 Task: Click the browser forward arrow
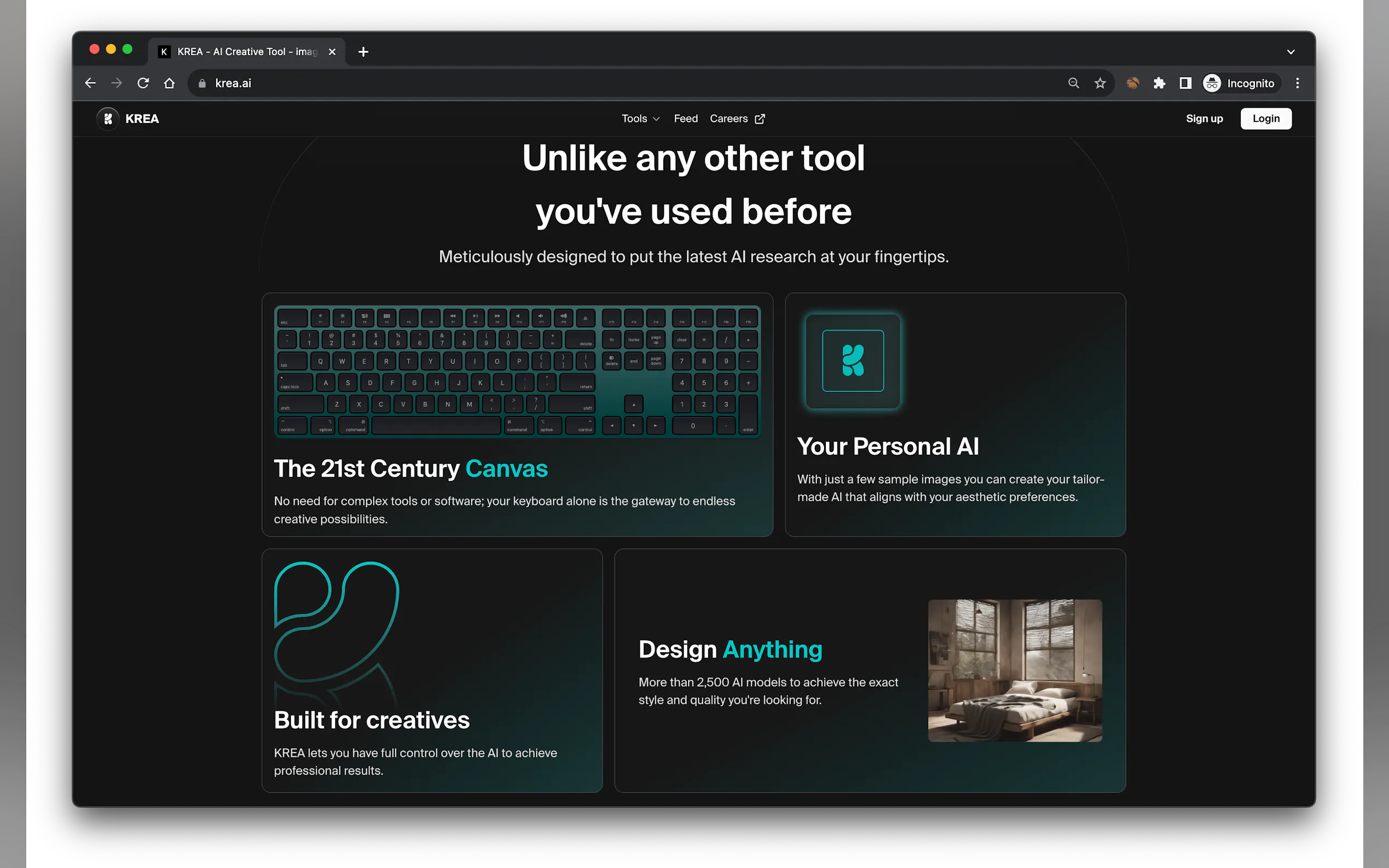[x=116, y=83]
